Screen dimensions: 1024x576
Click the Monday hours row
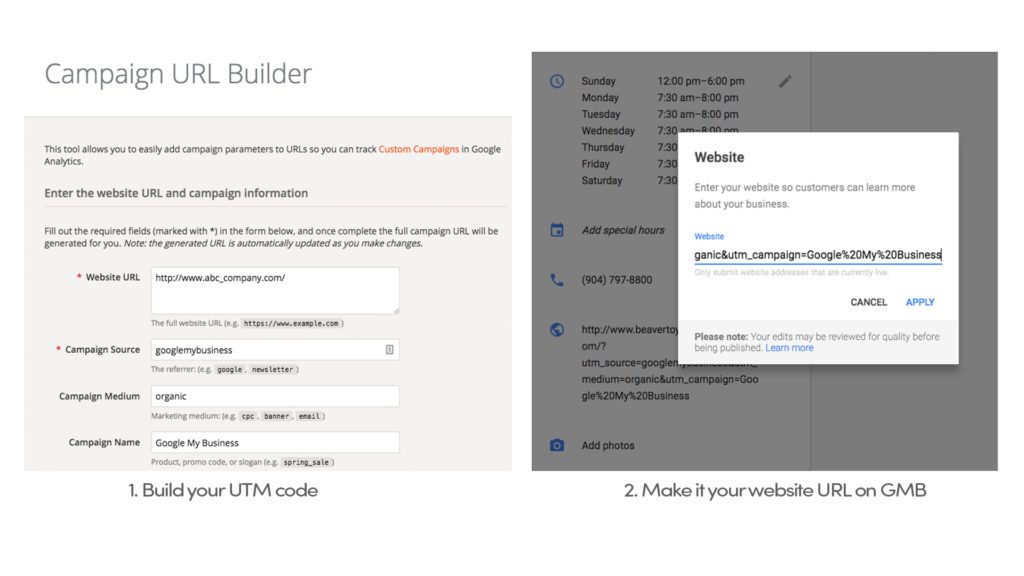(660, 97)
